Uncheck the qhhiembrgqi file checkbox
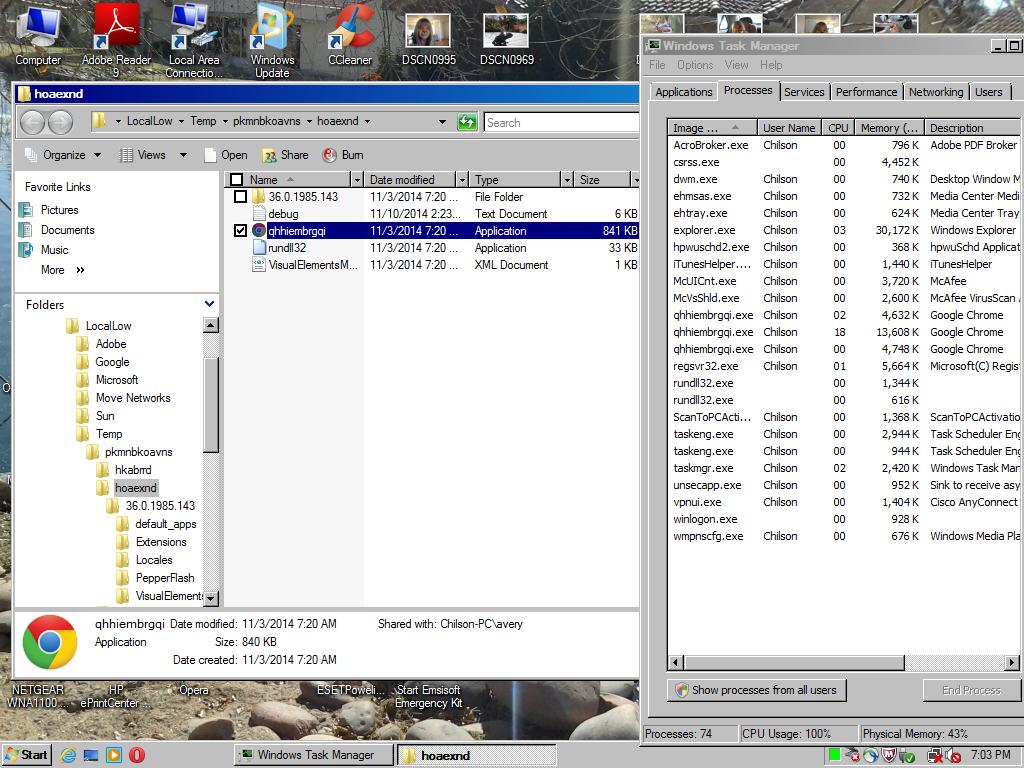The height and width of the screenshot is (768, 1024). tap(240, 231)
